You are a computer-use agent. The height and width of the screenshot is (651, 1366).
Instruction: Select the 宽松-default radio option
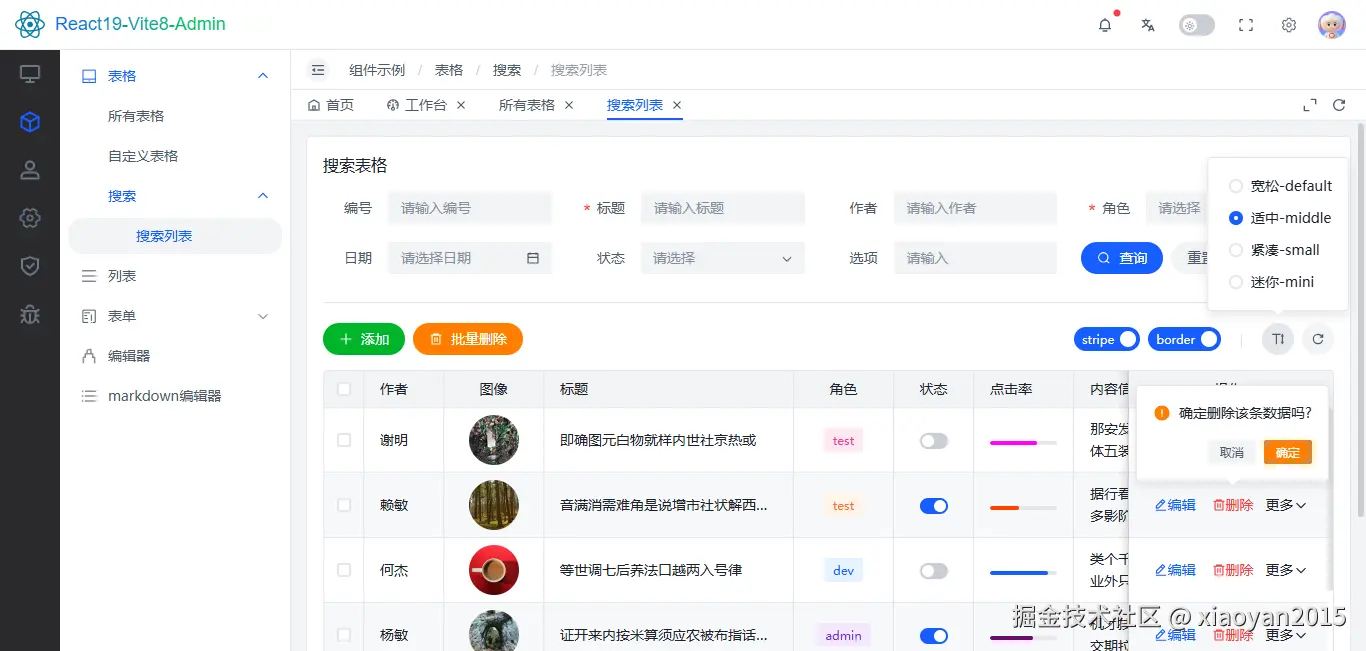click(x=1280, y=186)
